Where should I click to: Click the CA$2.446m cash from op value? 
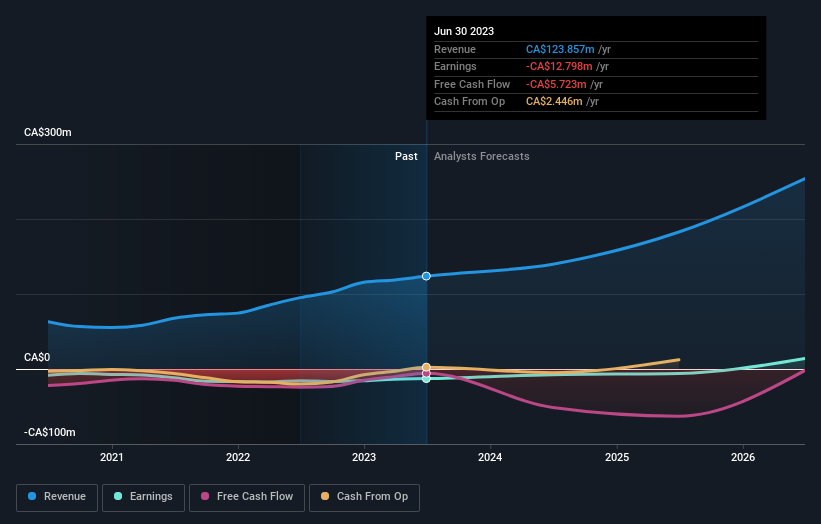point(554,102)
